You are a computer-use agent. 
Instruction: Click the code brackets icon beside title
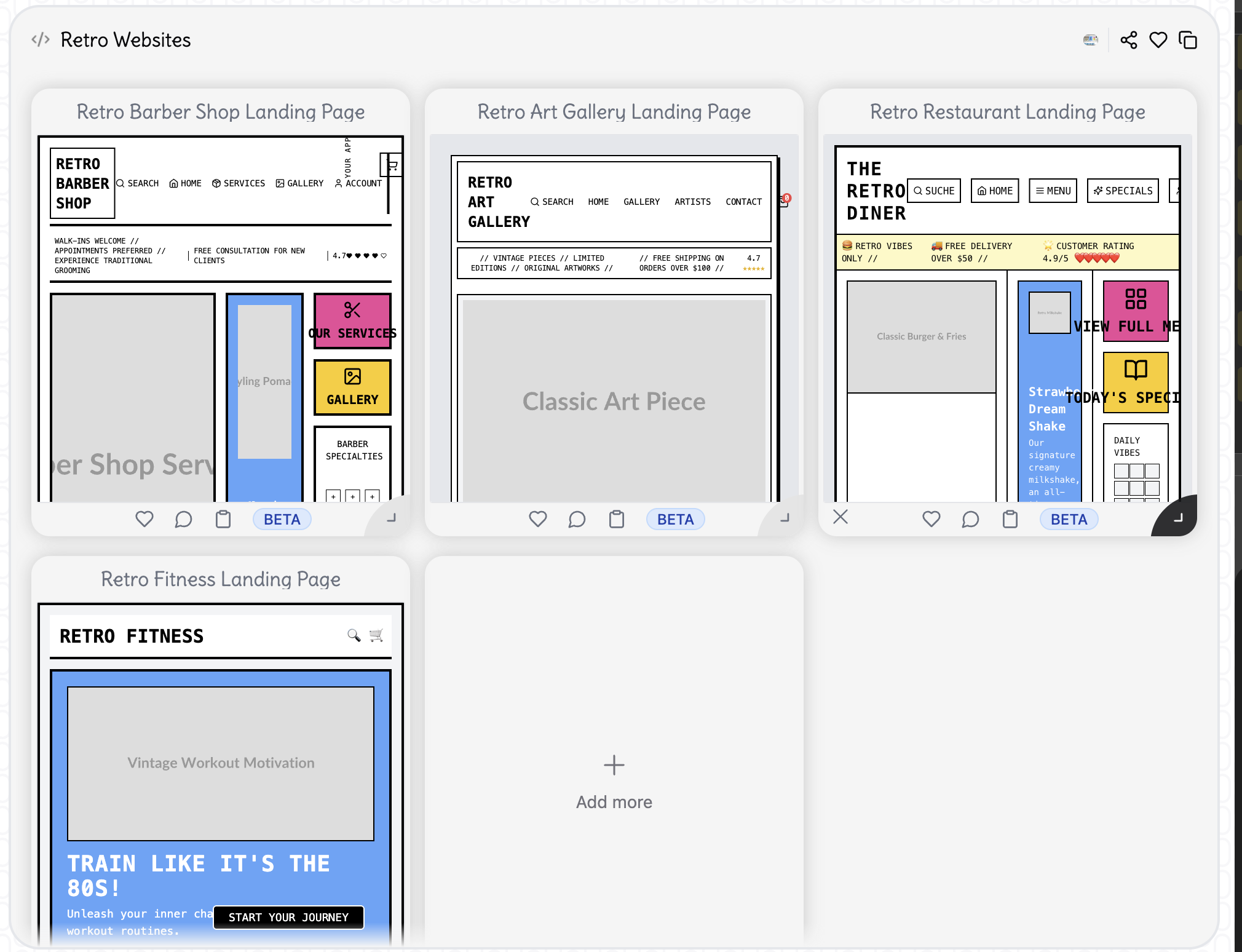pyautogui.click(x=41, y=40)
